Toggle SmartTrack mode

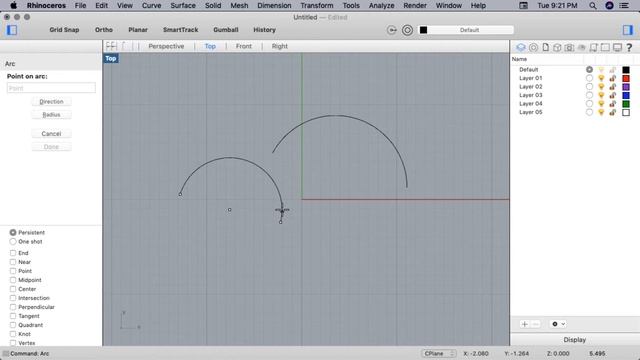click(x=180, y=30)
